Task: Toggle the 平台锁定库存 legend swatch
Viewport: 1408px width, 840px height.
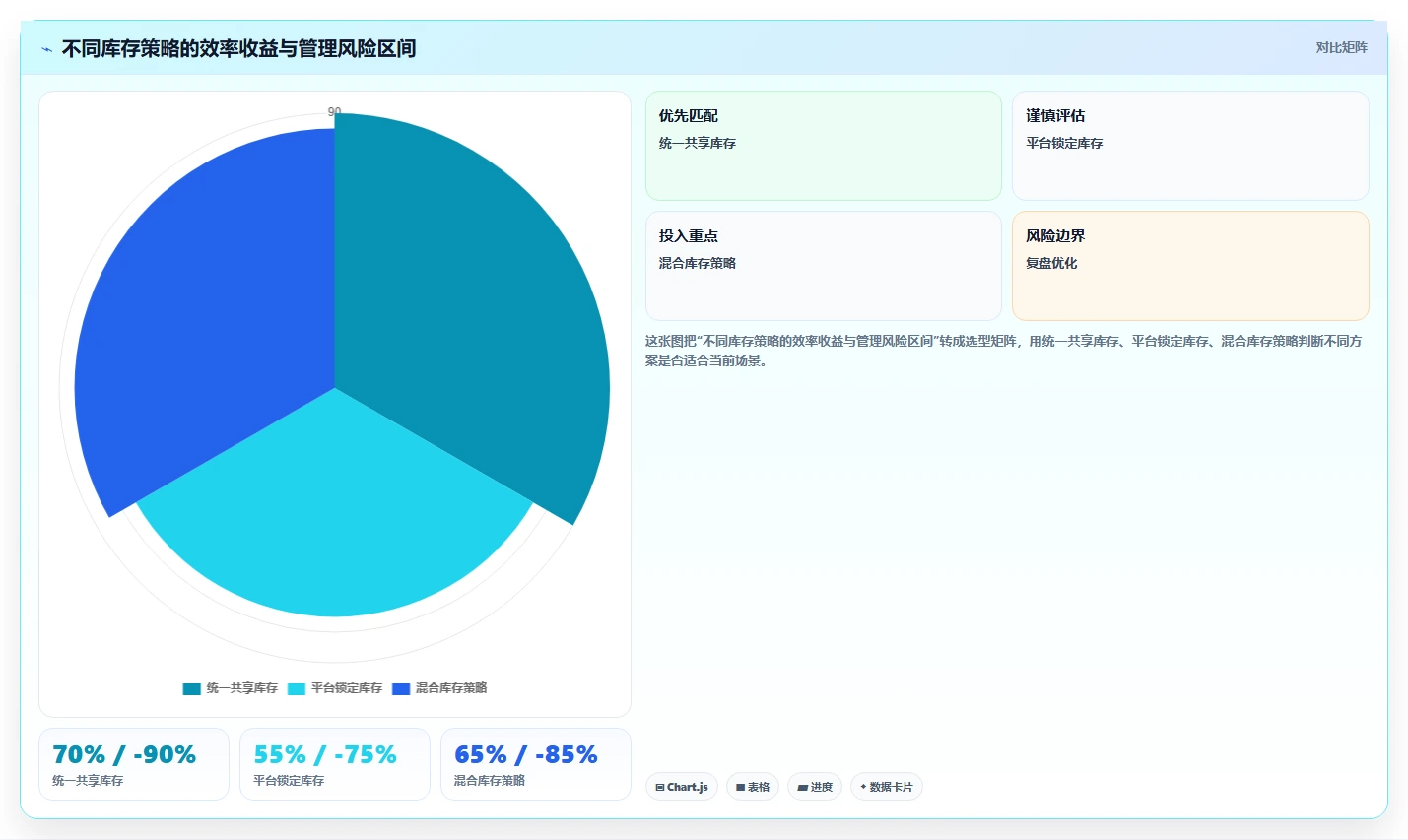Action: [x=297, y=688]
